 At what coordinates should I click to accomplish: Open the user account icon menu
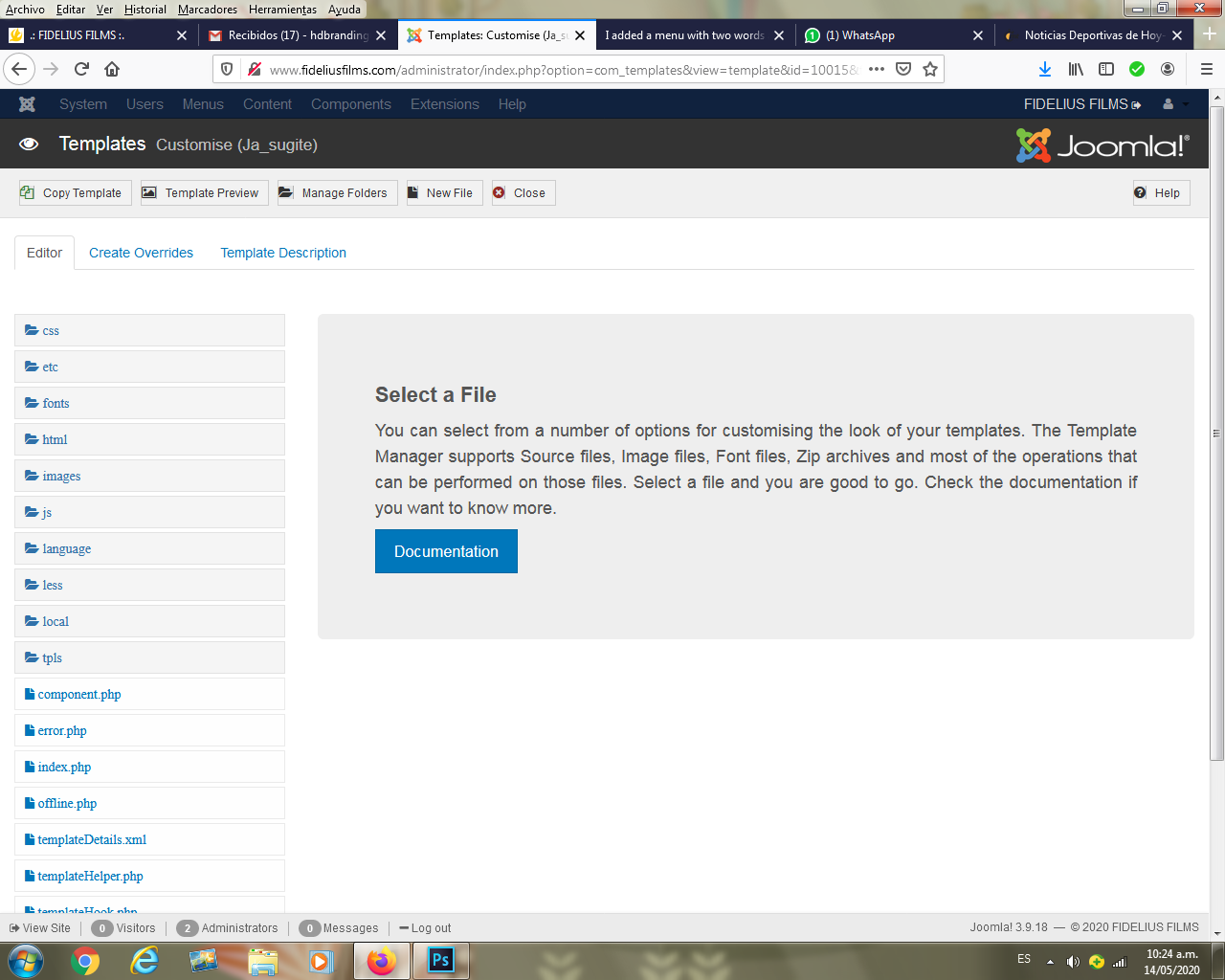tap(1174, 104)
